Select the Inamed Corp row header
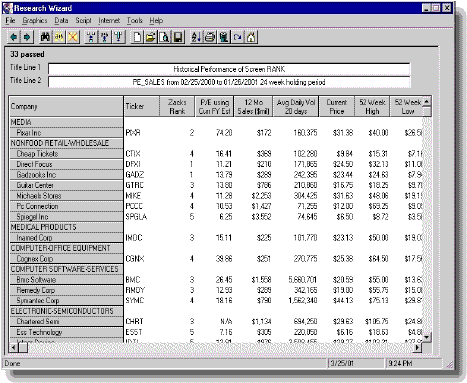Screen dimensions: 467x383 (66, 238)
